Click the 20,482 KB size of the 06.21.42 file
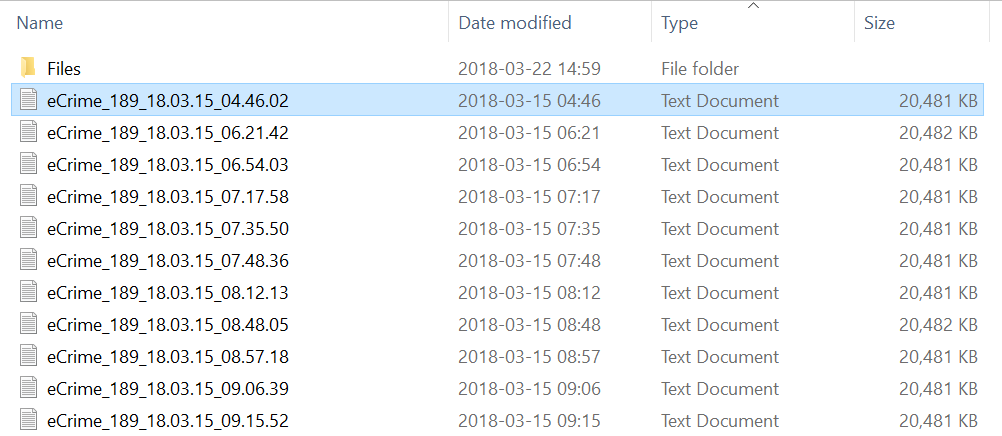Viewport: 1002px width, 436px height. coord(937,132)
